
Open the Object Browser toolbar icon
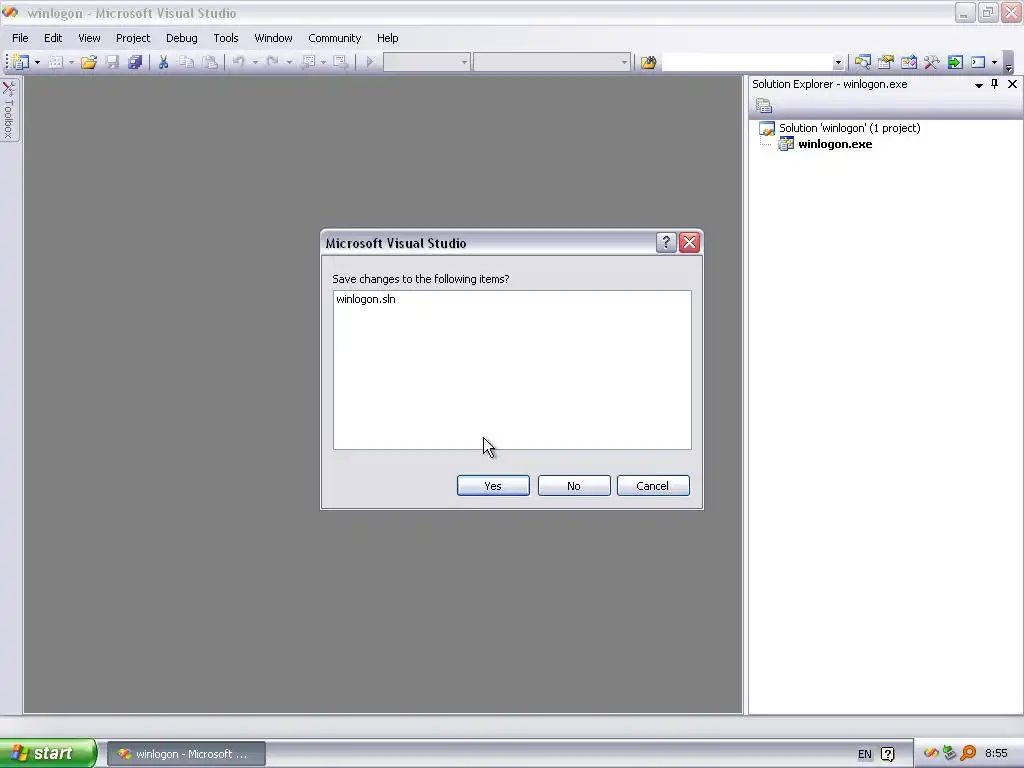pos(908,62)
